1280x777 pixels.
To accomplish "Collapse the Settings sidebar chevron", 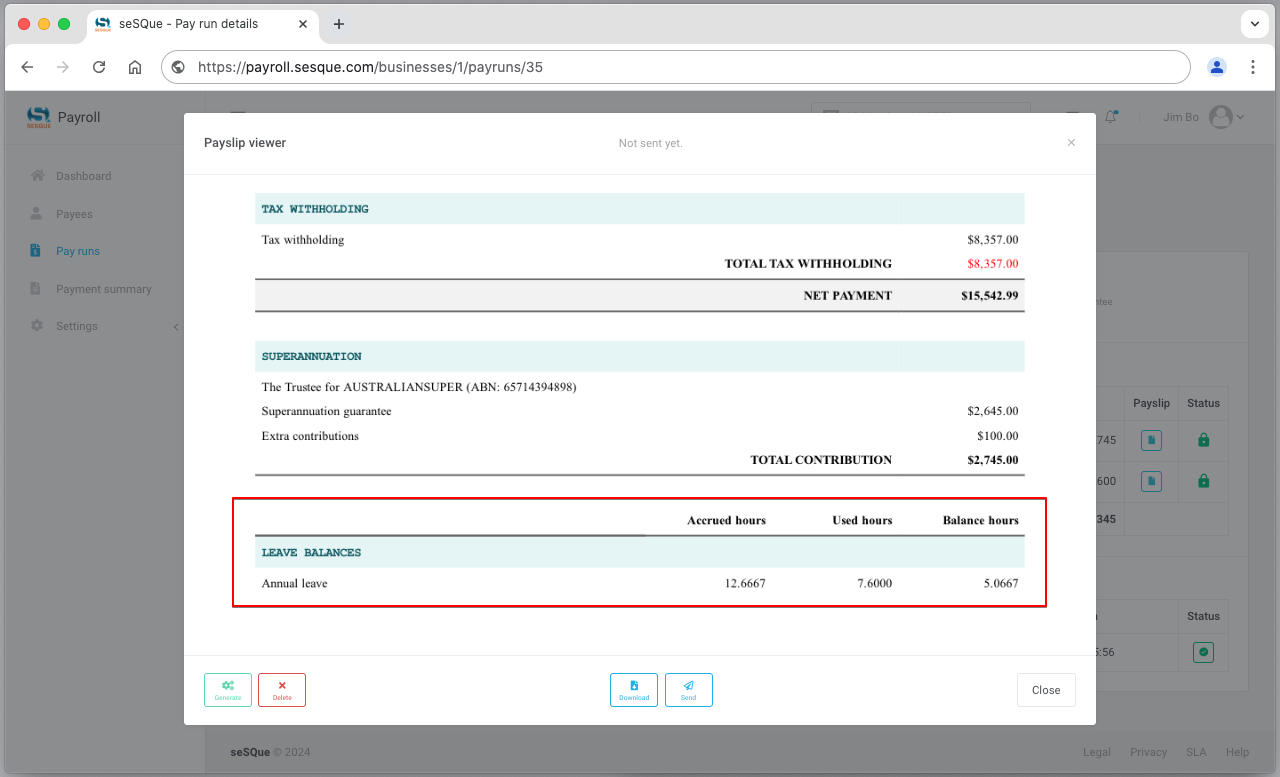I will pyautogui.click(x=176, y=327).
